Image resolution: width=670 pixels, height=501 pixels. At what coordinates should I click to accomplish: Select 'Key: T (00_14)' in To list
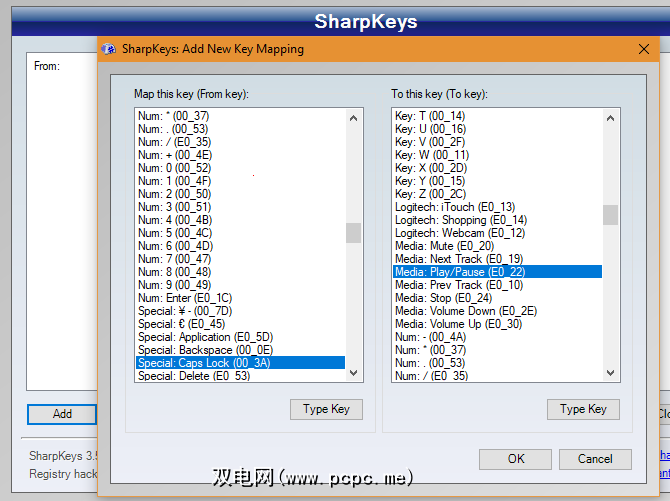click(x=497, y=116)
